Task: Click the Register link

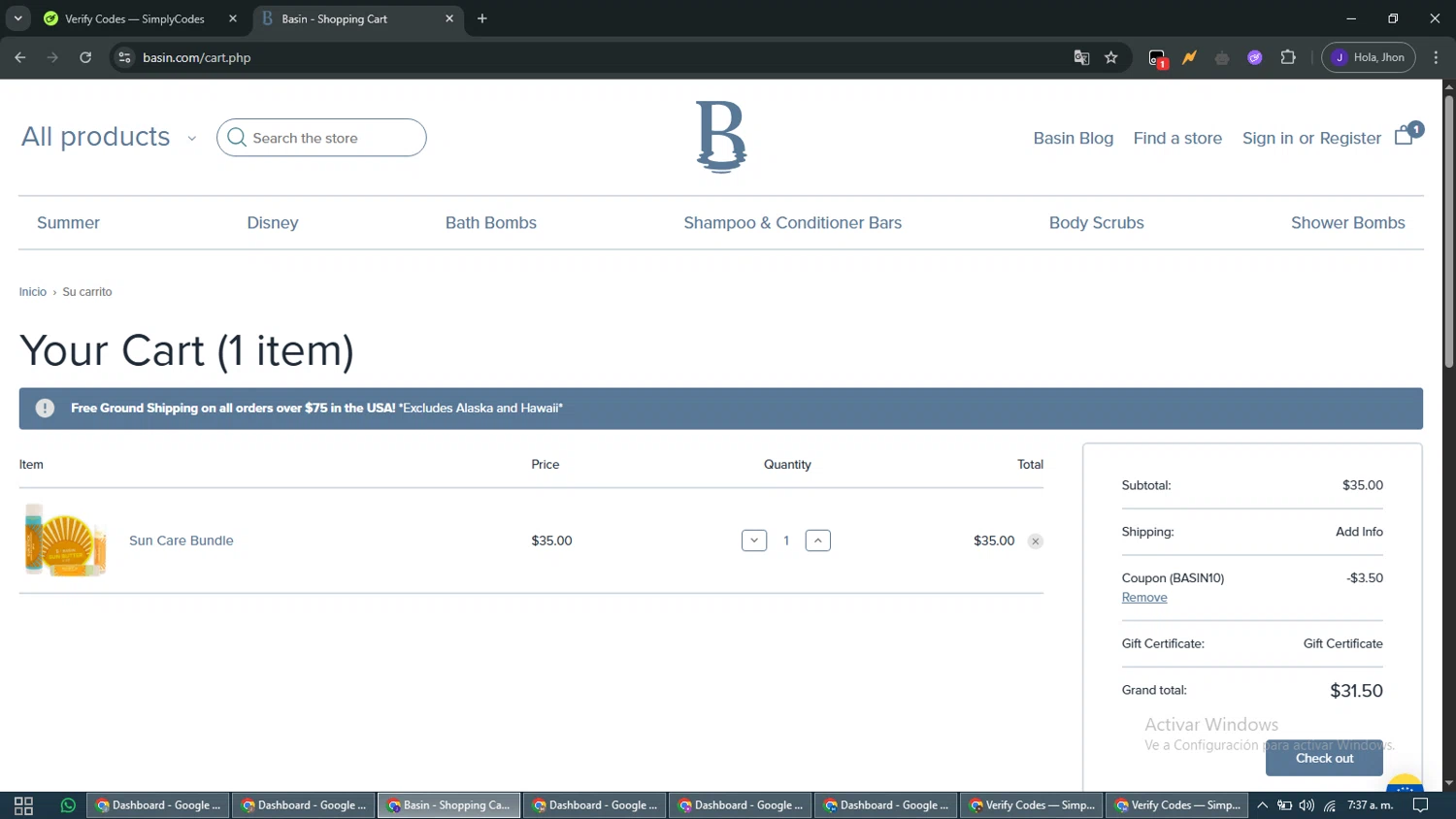Action: [x=1350, y=138]
